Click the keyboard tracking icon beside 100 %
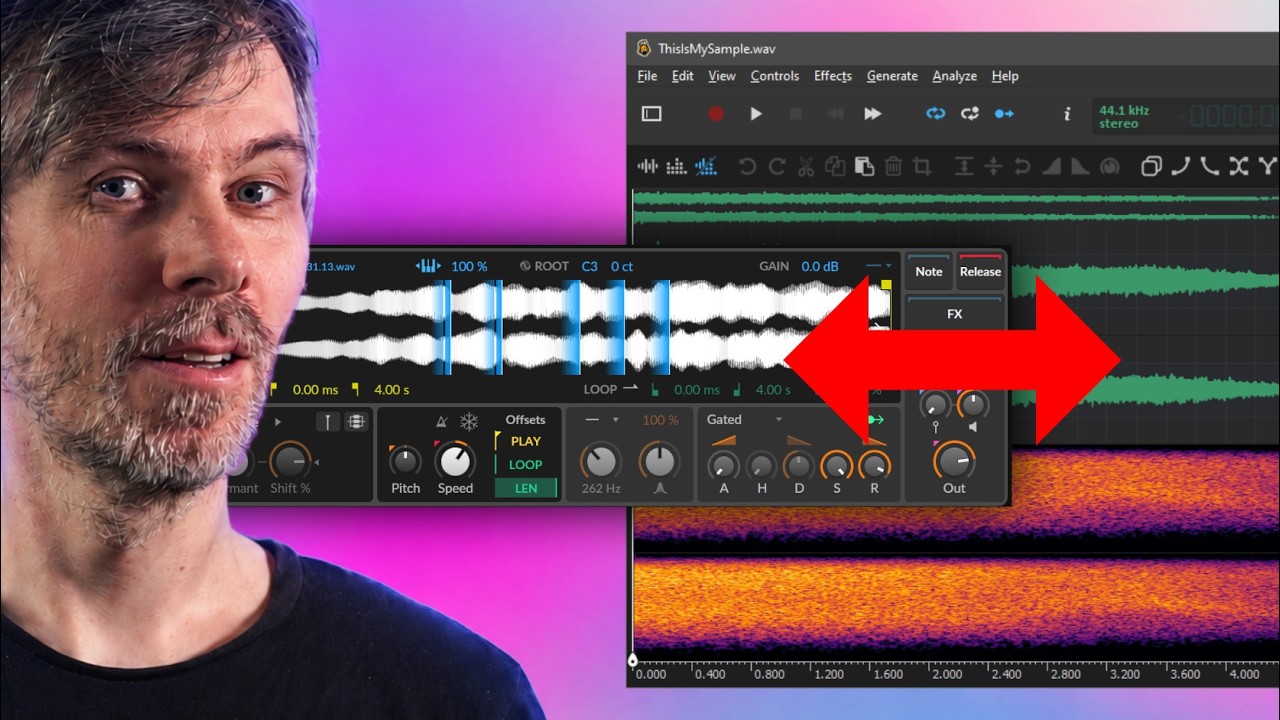The height and width of the screenshot is (720, 1280). click(x=428, y=266)
